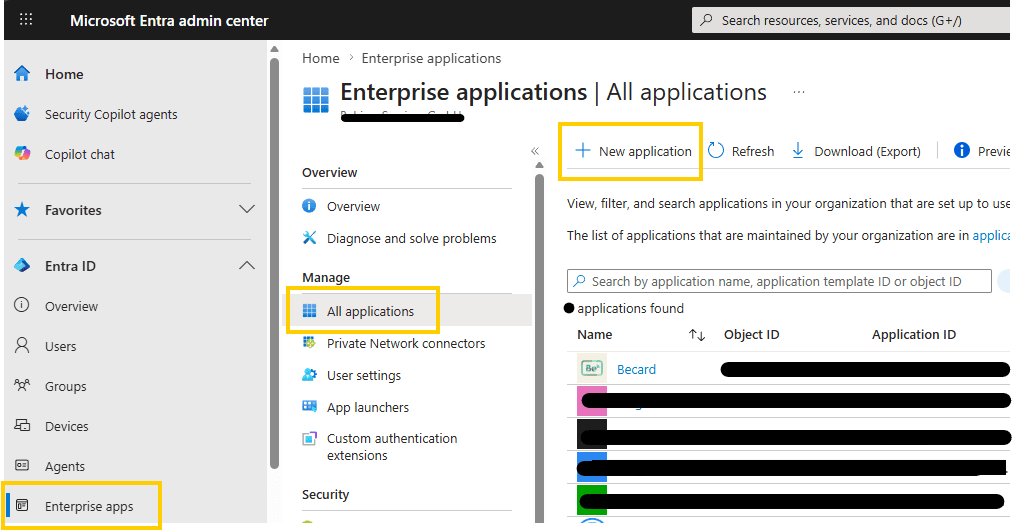Click the Agents icon in sidebar

point(22,465)
